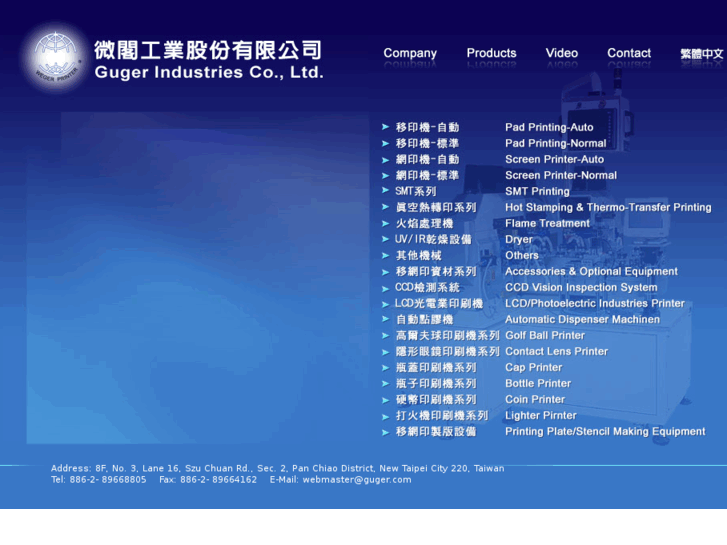The image size is (727, 545).
Task: Click arrow bullet beside 網印機-自動
Action: [x=385, y=160]
